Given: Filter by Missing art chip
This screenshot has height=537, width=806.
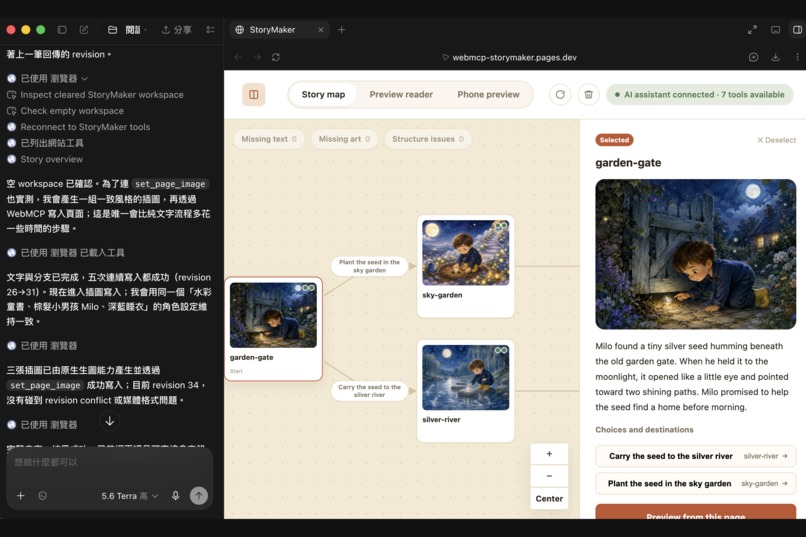Looking at the screenshot, I should 344,139.
